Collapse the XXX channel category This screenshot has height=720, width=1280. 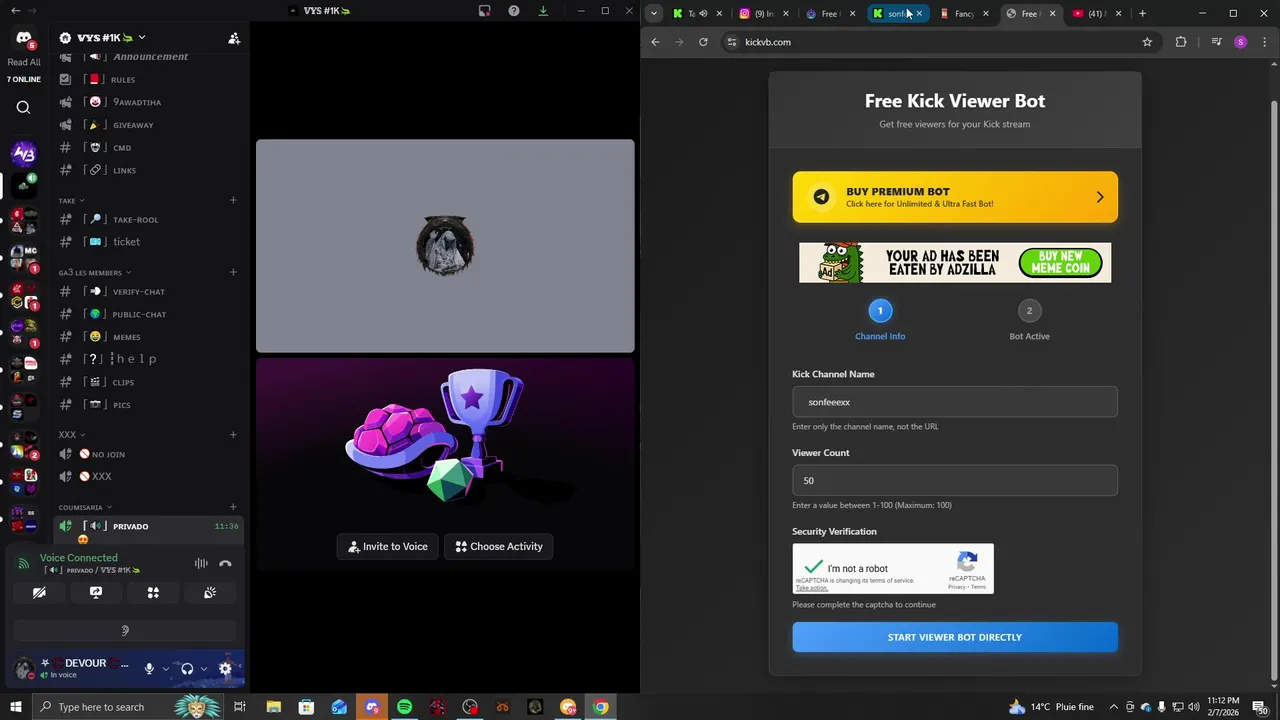(x=71, y=435)
